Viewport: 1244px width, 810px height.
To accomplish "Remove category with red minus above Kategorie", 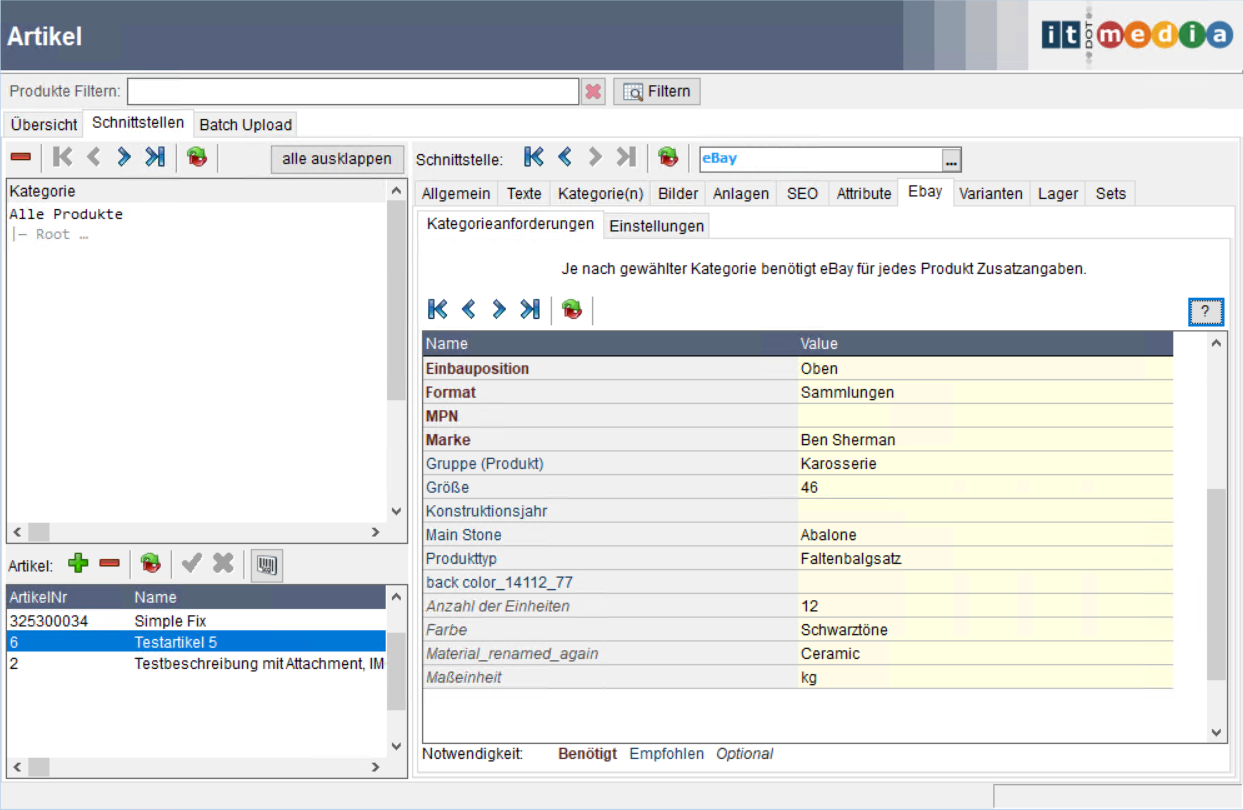I will pos(20,157).
